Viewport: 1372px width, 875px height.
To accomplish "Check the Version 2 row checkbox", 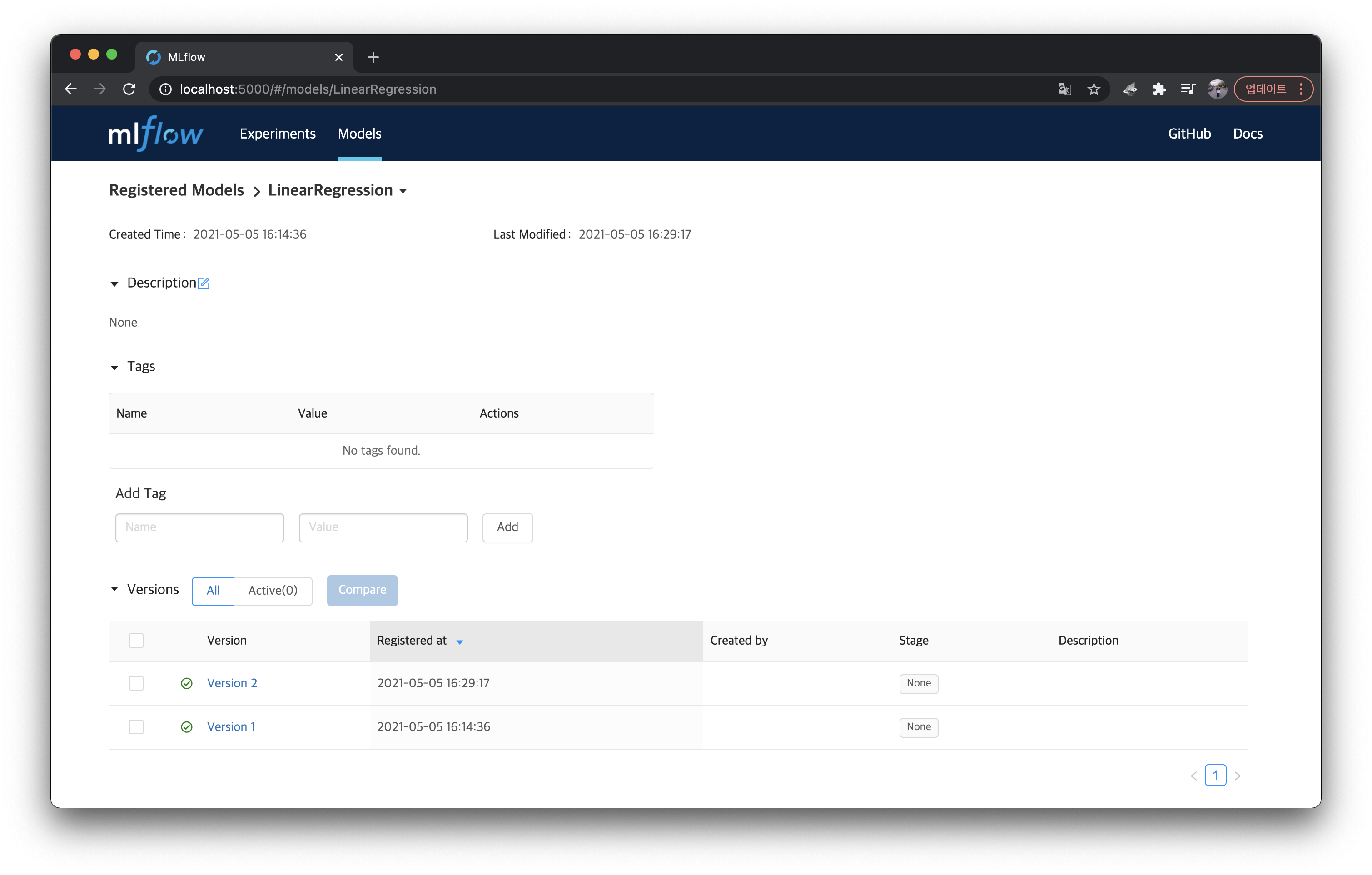I will pos(136,683).
